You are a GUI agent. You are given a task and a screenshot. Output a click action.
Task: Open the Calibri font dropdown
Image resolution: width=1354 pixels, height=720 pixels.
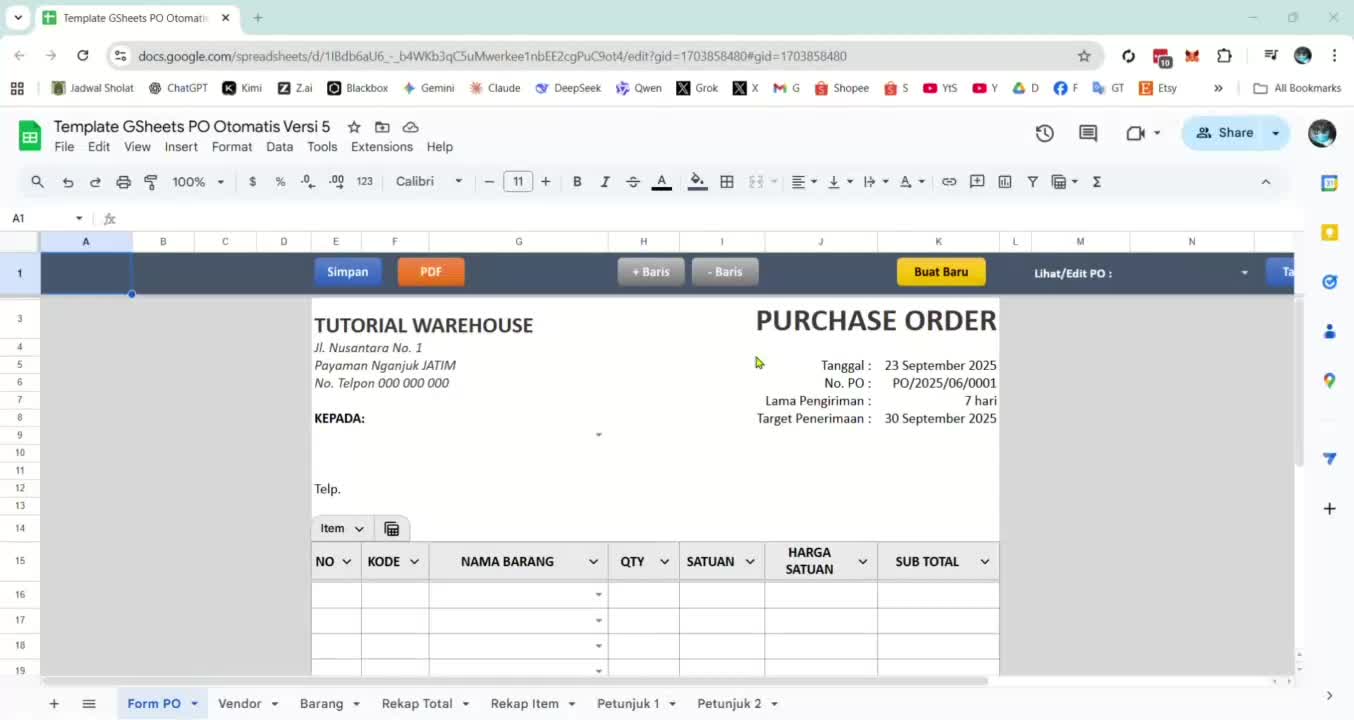coord(429,182)
